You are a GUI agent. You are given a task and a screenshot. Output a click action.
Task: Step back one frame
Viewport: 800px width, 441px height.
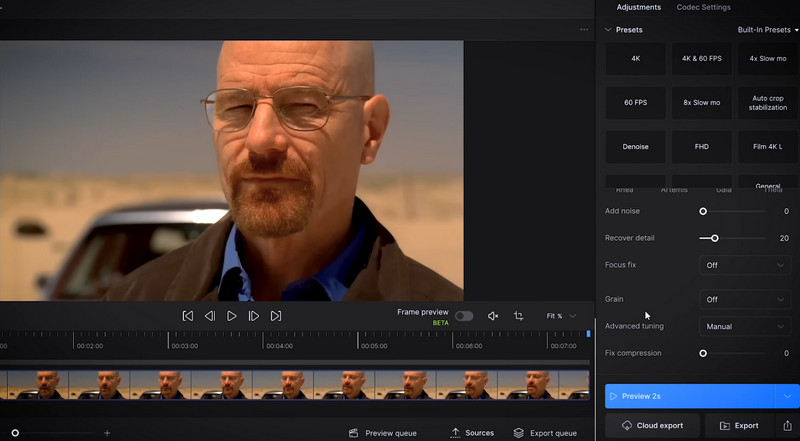210,316
